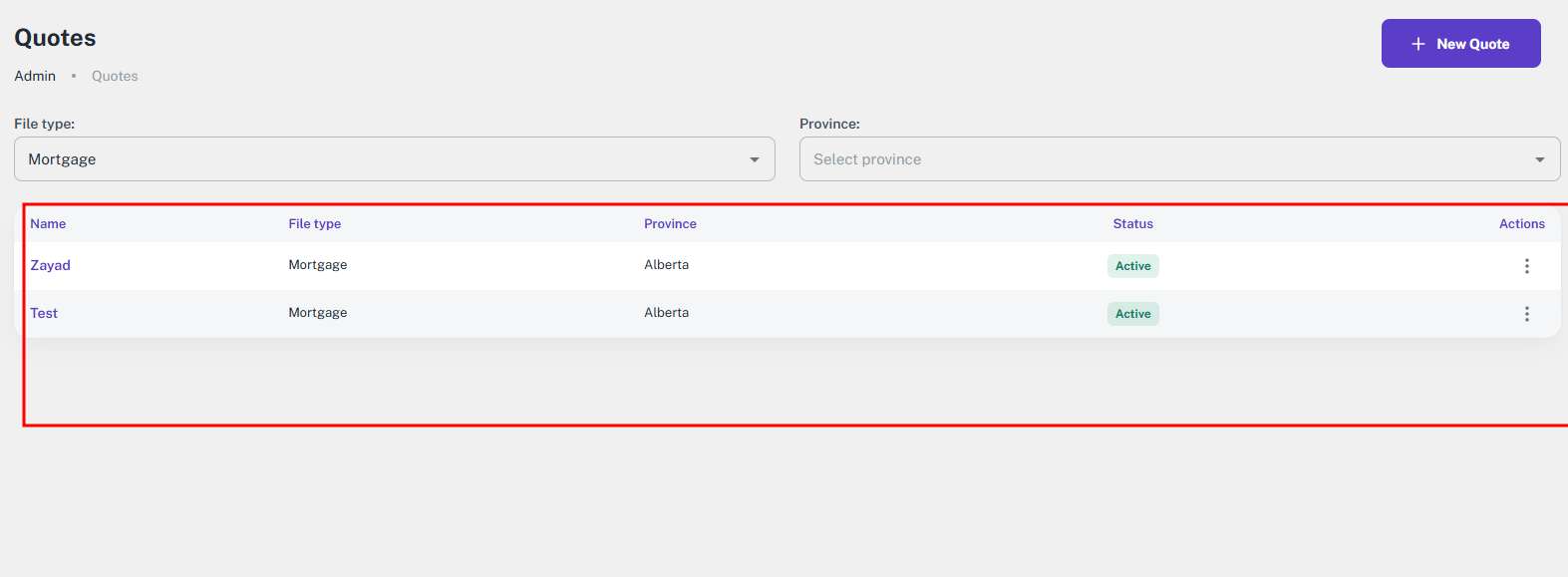Open the Test quote link

click(x=44, y=313)
